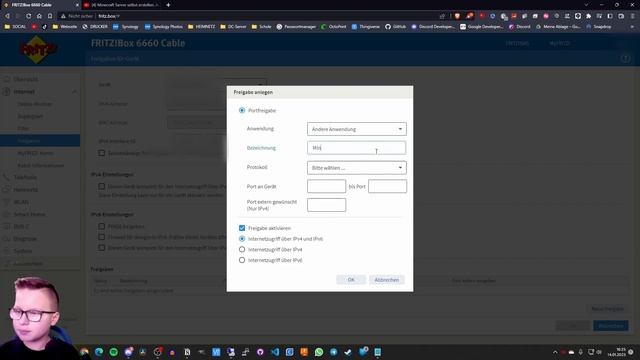
Task: Open the OctoPrint bookmark
Action: [333, 27]
